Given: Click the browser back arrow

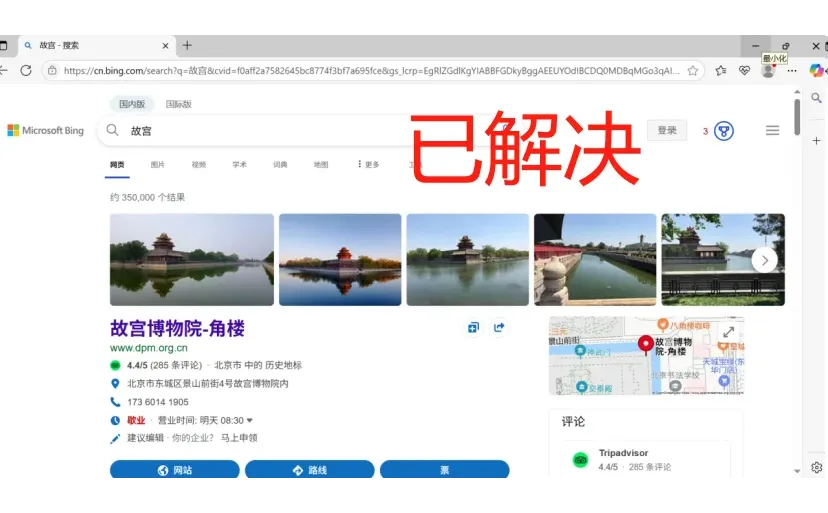Looking at the screenshot, I should click(x=3, y=70).
